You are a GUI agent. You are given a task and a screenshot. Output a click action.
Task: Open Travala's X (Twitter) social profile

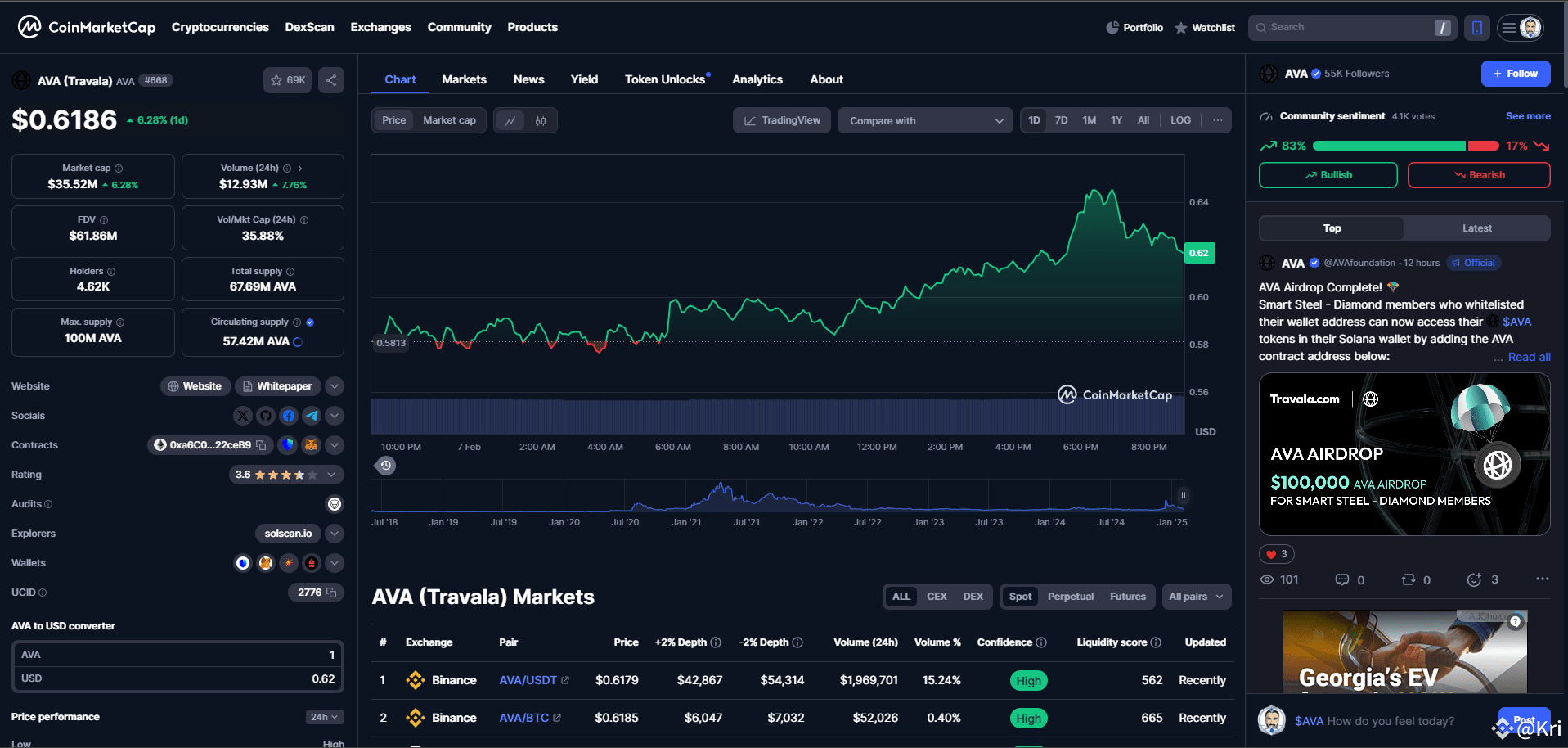(243, 415)
